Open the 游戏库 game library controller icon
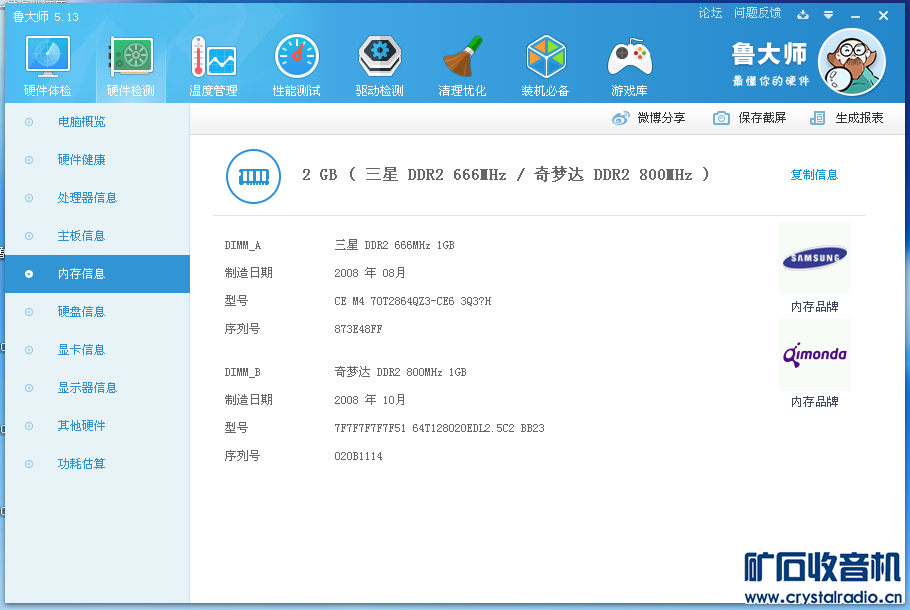This screenshot has height=610, width=910. tap(629, 60)
